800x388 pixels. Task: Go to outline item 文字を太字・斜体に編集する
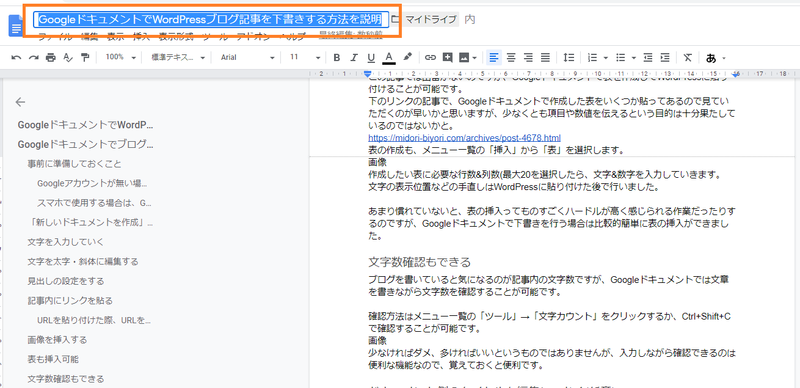83,261
